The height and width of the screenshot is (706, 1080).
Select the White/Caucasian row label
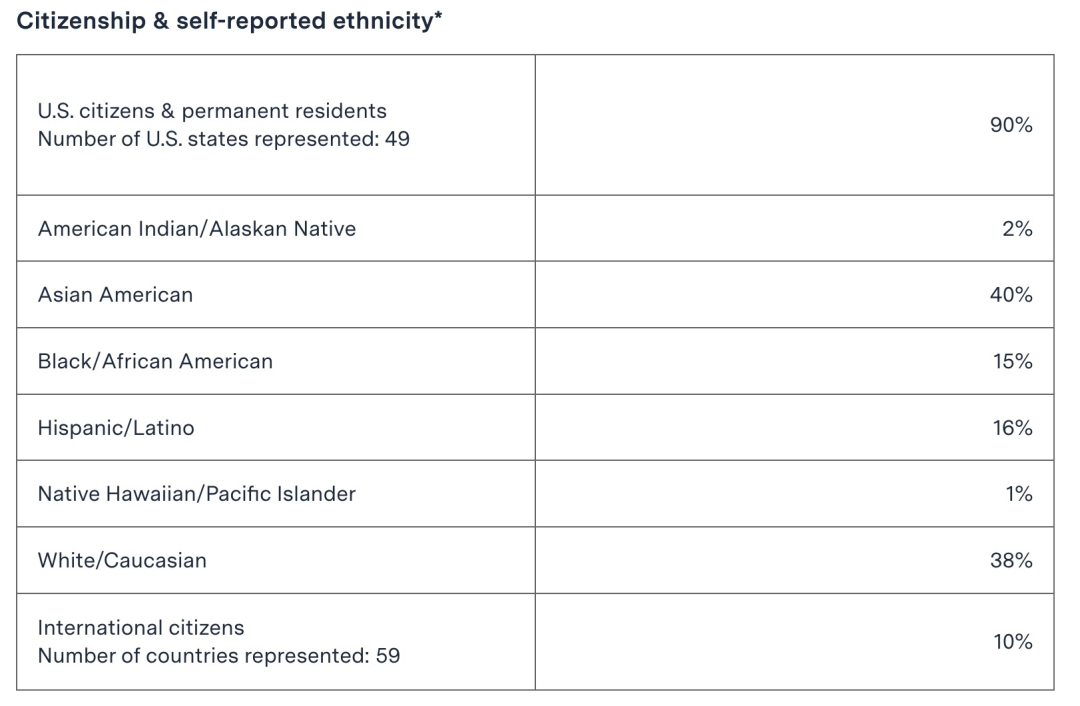pyautogui.click(x=123, y=561)
